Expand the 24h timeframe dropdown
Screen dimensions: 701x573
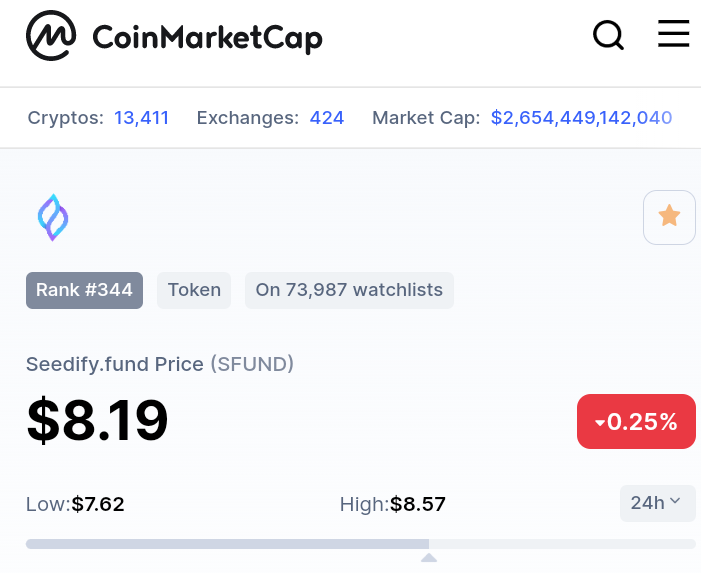coord(658,503)
